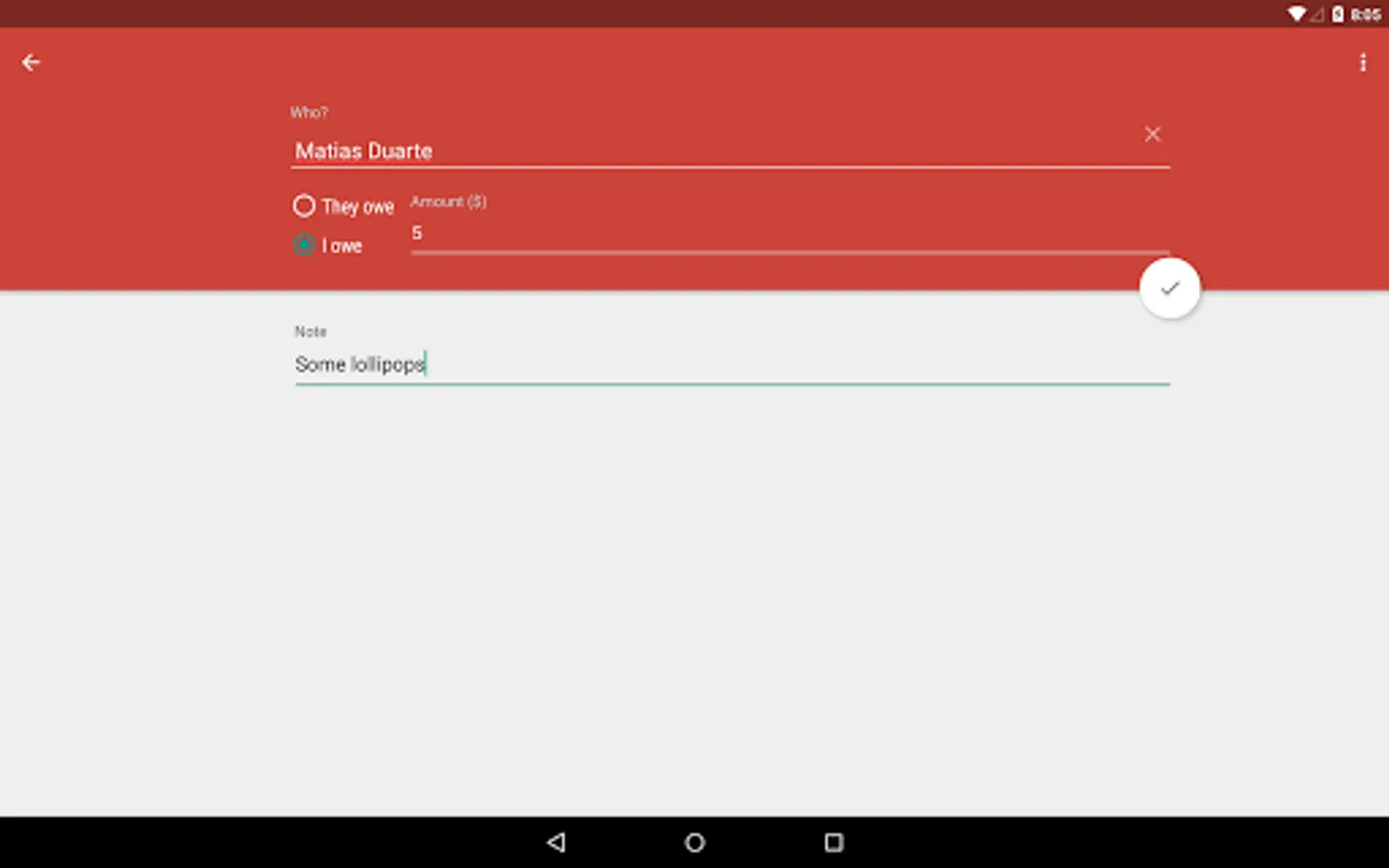
Task: Click the Note field containing Some lollipops
Action: point(732,365)
